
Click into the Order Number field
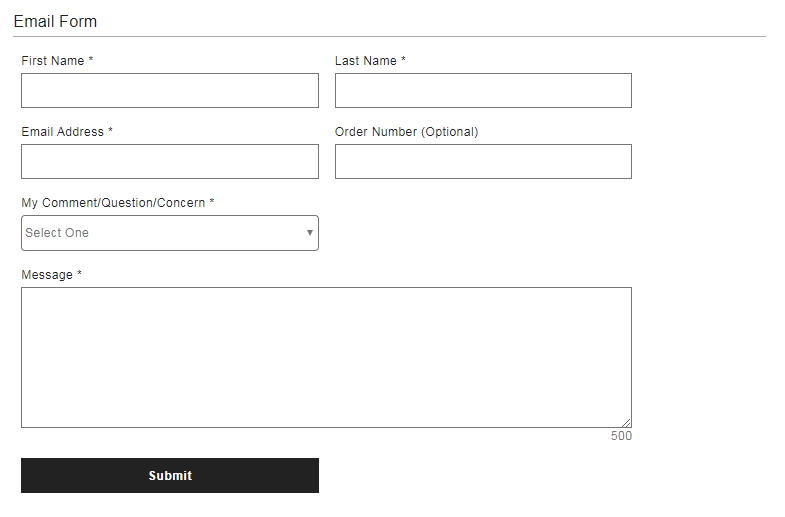pos(483,162)
